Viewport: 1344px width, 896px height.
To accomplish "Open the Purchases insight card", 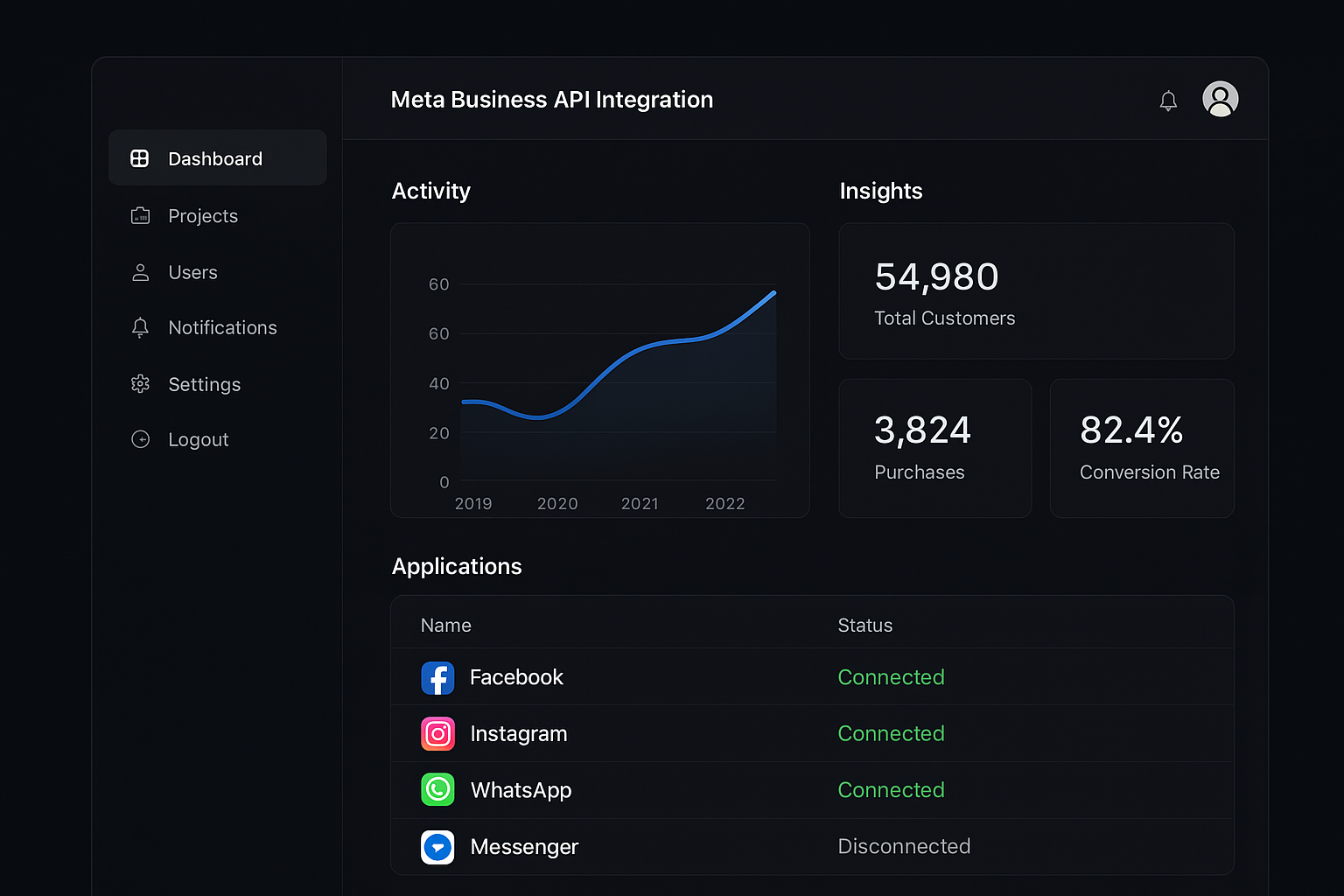I will coord(934,448).
